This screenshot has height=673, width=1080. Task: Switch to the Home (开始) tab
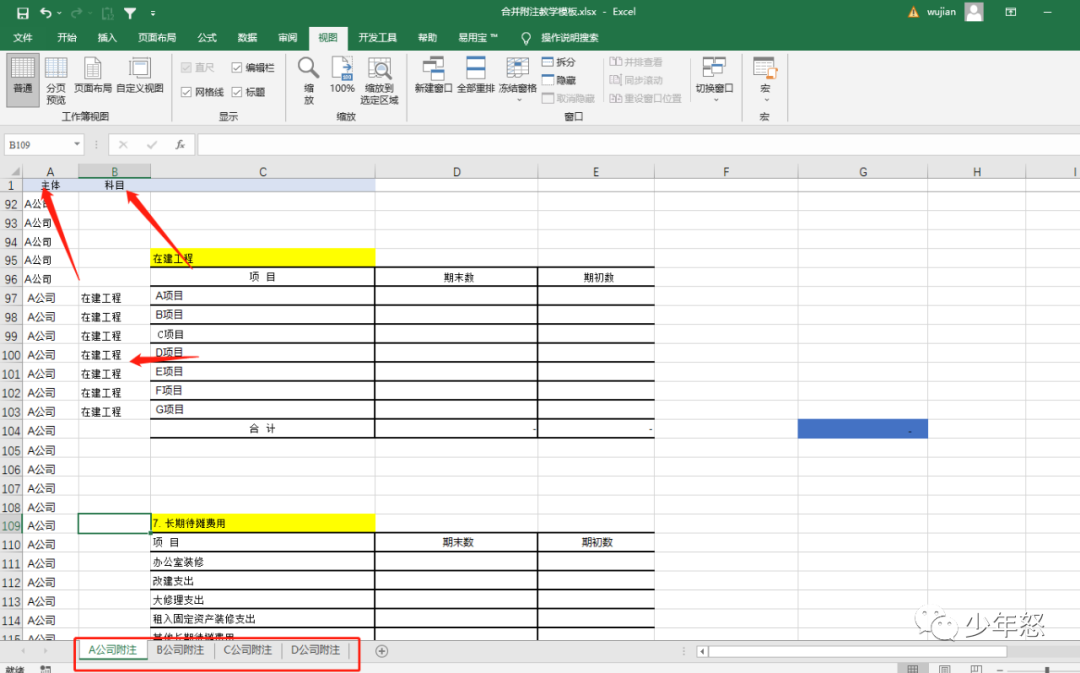[67, 38]
